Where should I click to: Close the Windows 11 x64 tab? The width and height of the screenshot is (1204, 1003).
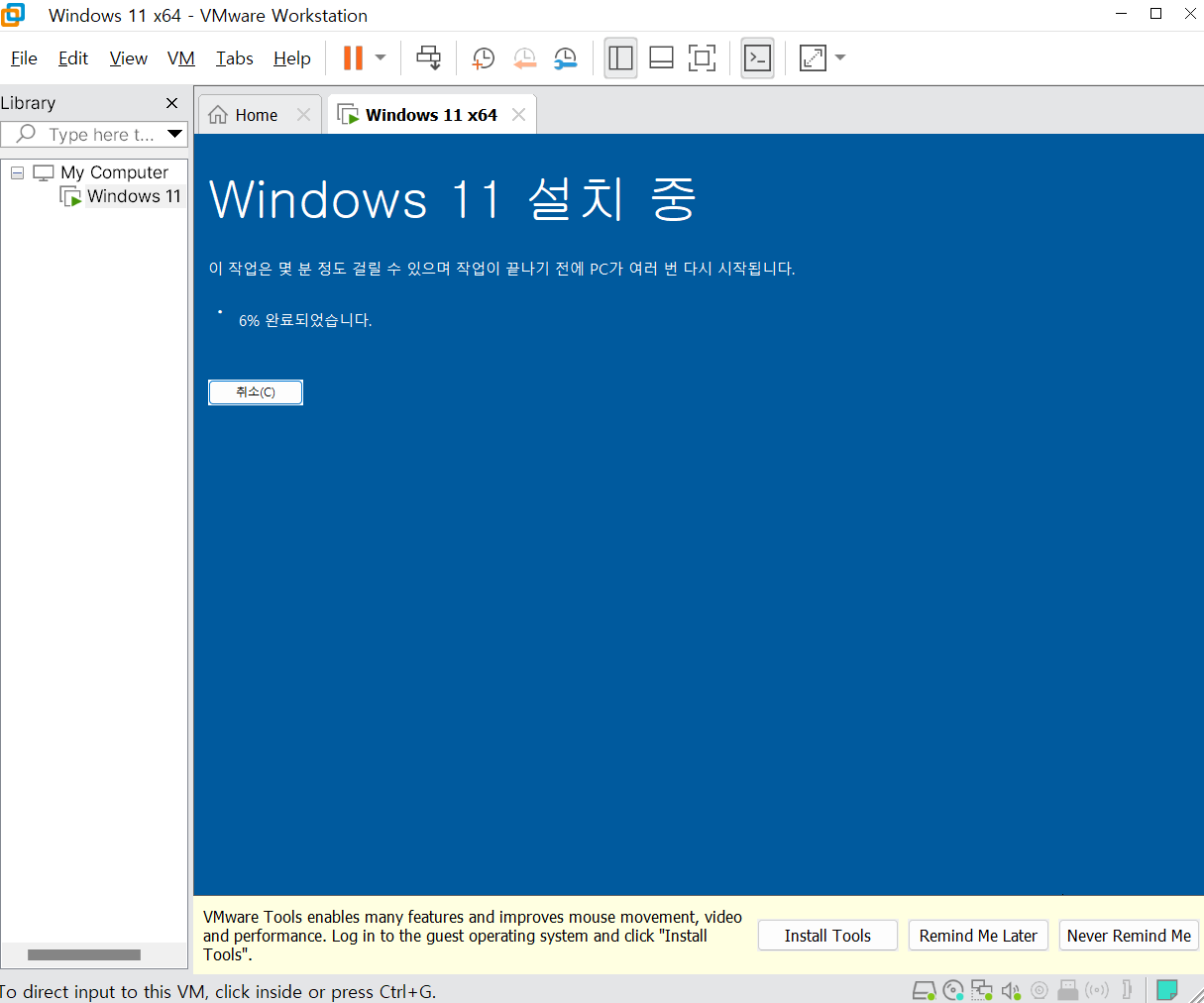(x=518, y=115)
